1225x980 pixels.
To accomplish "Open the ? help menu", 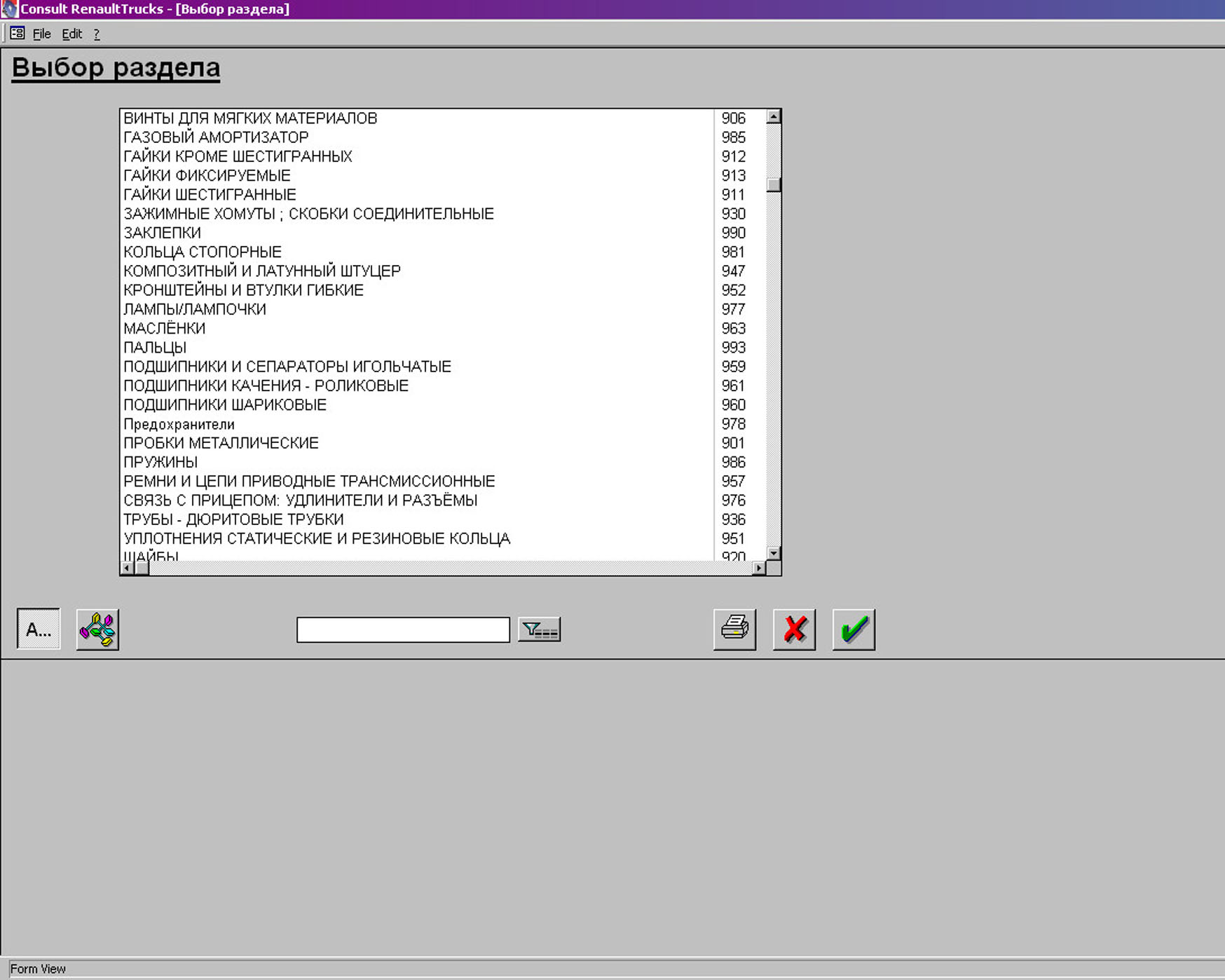I will point(97,34).
